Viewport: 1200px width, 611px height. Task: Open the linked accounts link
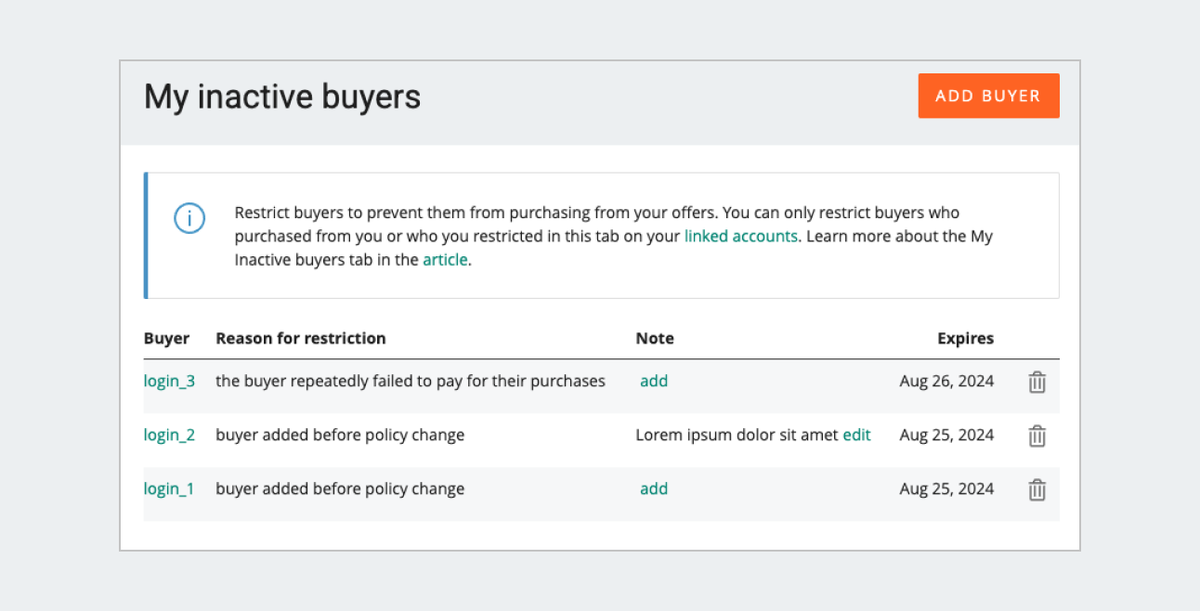(x=740, y=237)
